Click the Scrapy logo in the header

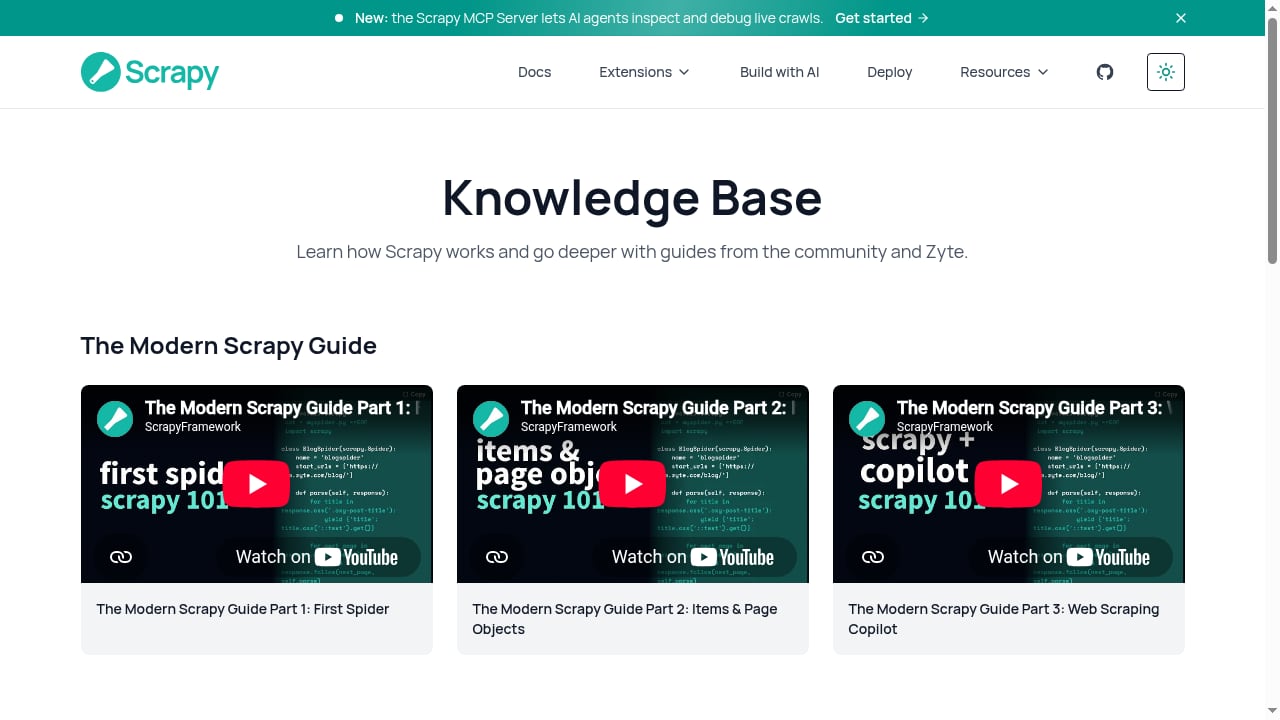pos(150,72)
